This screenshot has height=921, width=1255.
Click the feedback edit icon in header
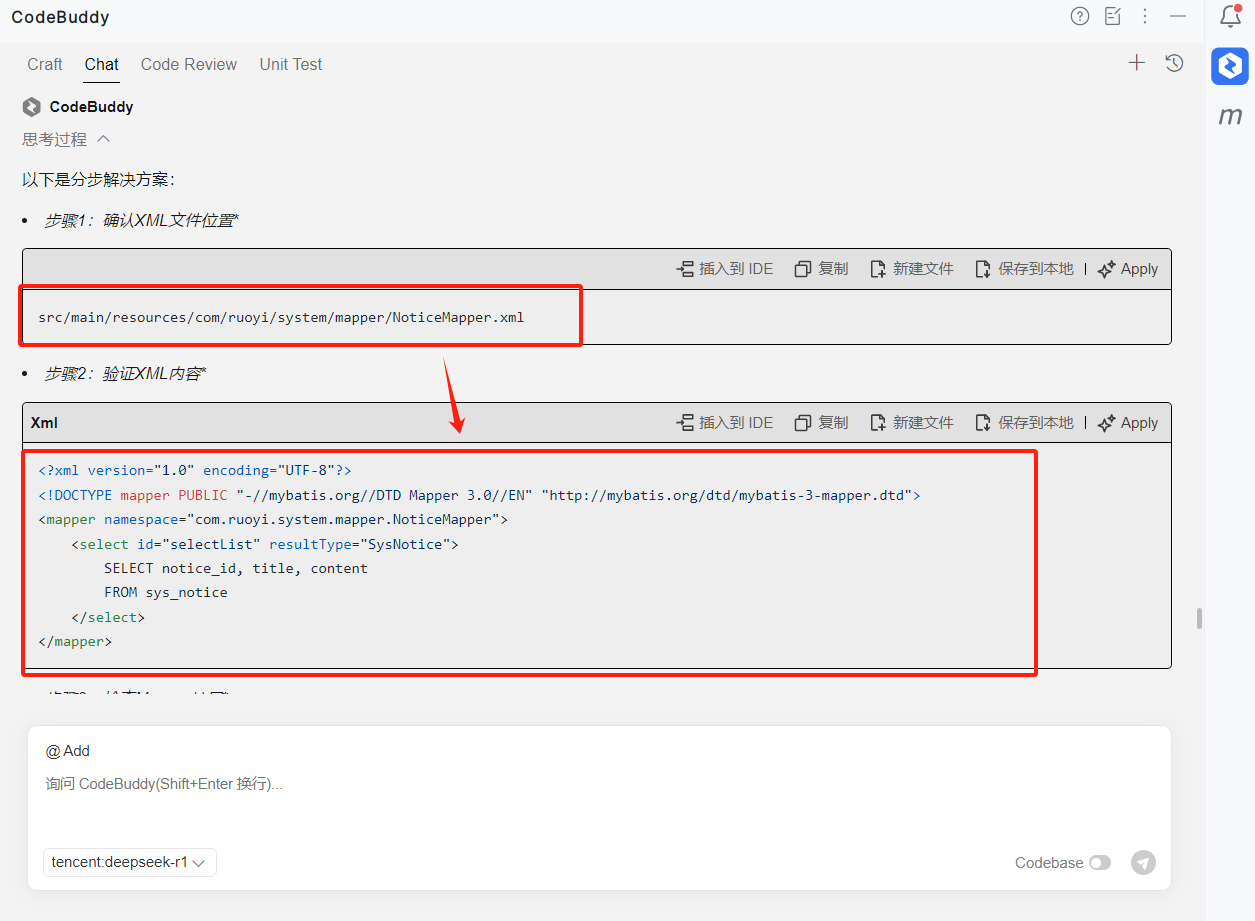click(1113, 16)
